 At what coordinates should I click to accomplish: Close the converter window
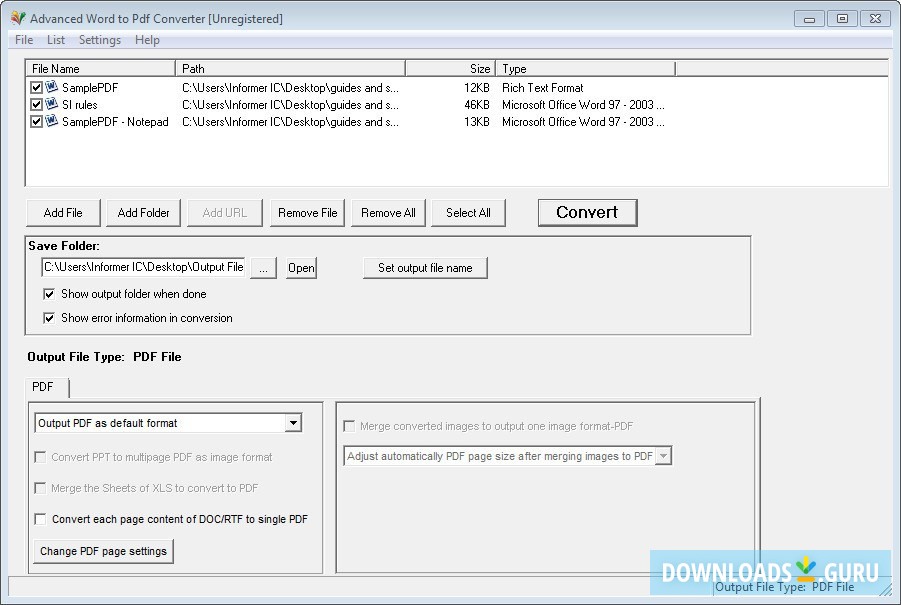[875, 19]
